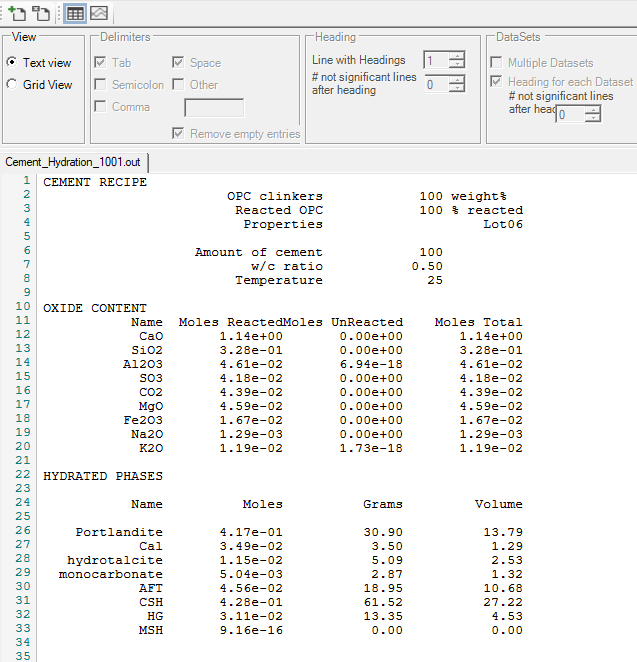Select the Text view radio button
637x662 pixels.
coord(12,63)
